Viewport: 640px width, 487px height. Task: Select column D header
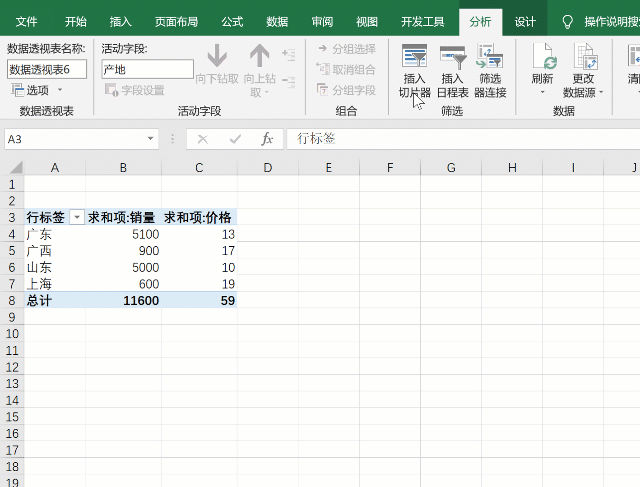pyautogui.click(x=268, y=167)
